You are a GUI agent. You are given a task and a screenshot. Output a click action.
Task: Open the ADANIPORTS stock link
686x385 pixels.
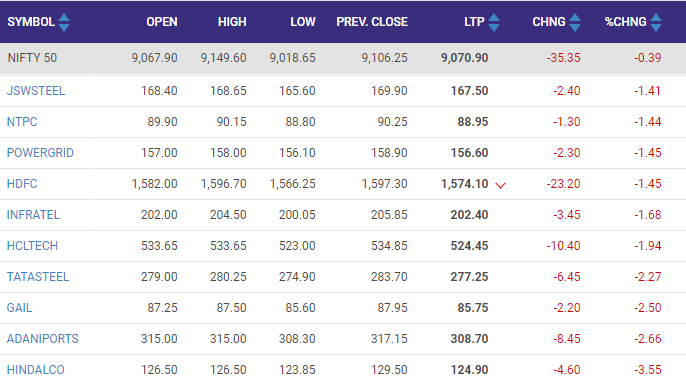pos(43,339)
